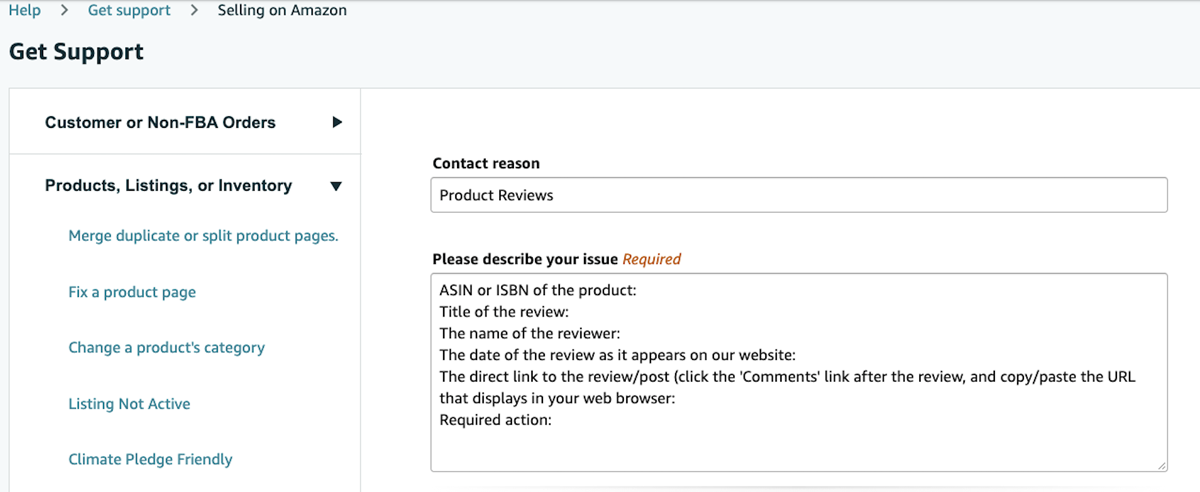Click the Products, Listings, or Inventory label
1200x492 pixels.
168,186
